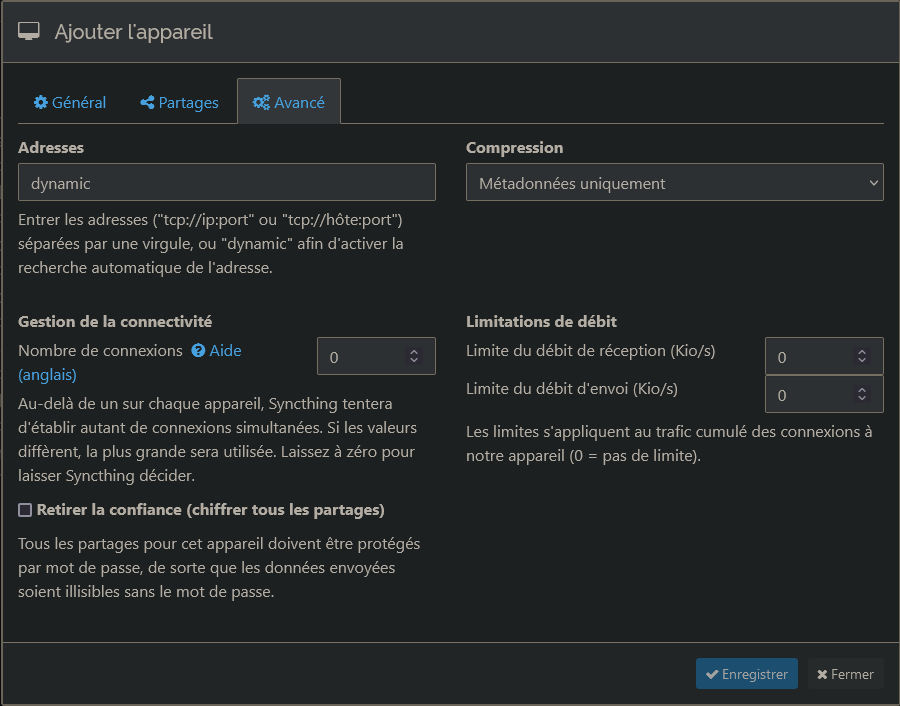Click the réception limit spinner arrows
The width and height of the screenshot is (900, 706).
(862, 356)
